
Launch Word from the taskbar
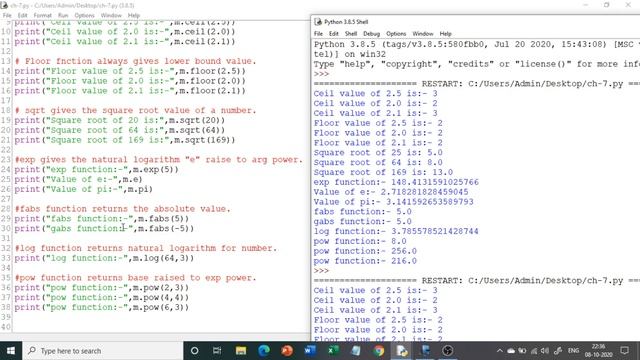tap(310, 351)
